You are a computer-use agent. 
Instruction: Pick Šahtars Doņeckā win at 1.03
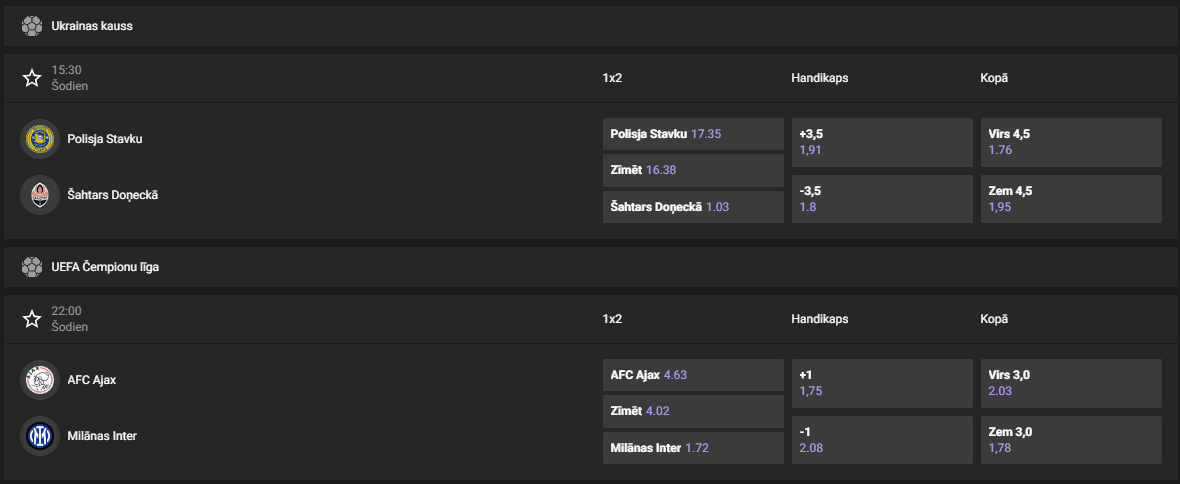pos(693,207)
